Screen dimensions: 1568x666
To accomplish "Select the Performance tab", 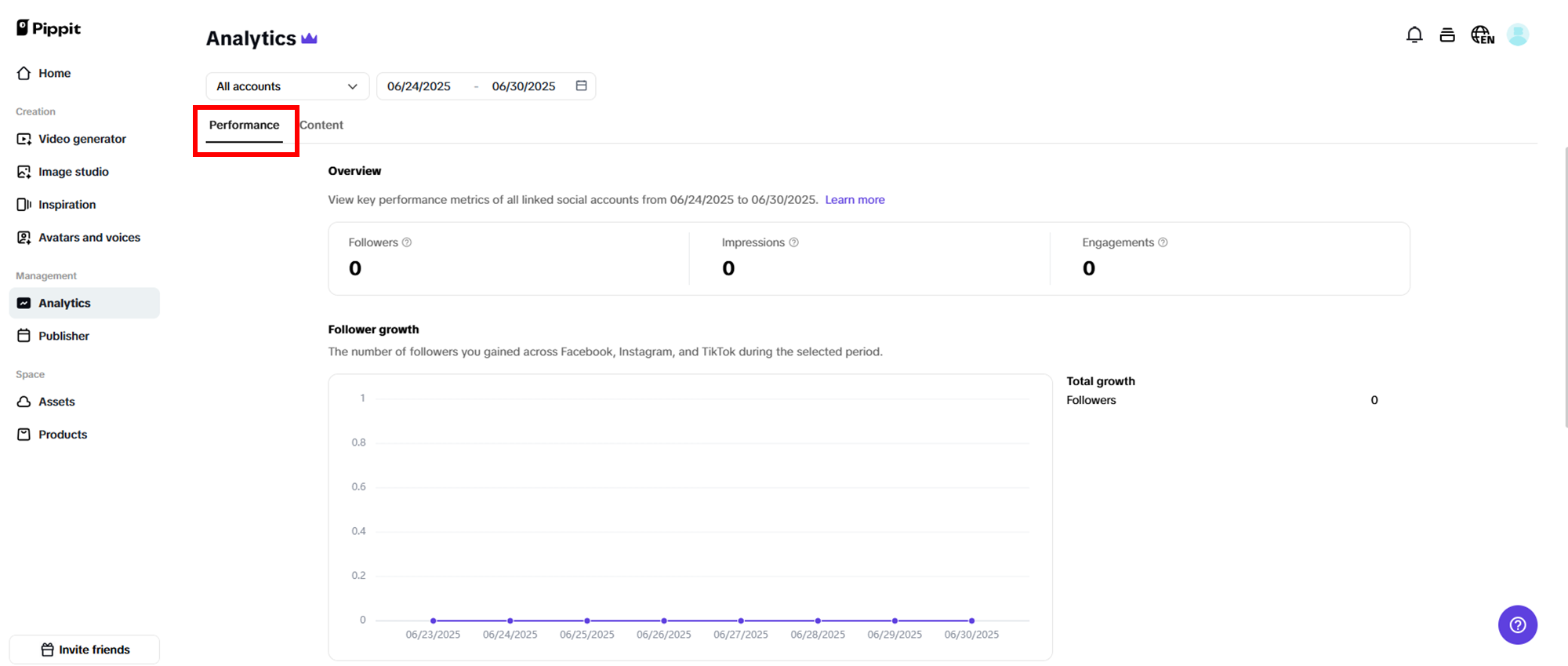I will tap(244, 125).
